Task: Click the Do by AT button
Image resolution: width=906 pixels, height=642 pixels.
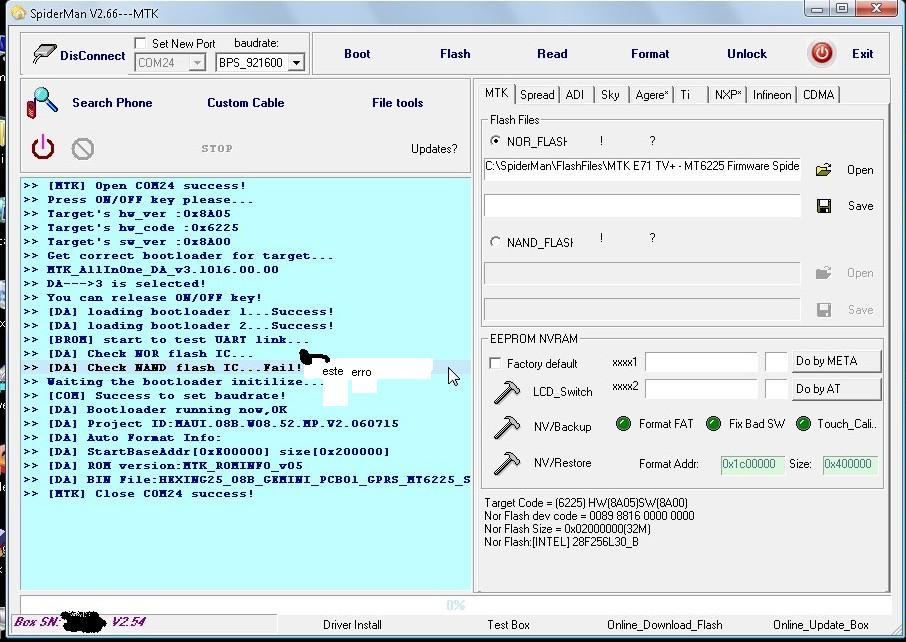Action: pyautogui.click(x=837, y=389)
